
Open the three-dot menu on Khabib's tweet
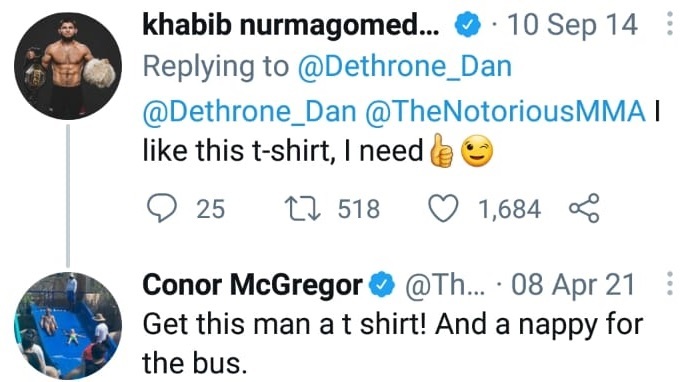(669, 24)
